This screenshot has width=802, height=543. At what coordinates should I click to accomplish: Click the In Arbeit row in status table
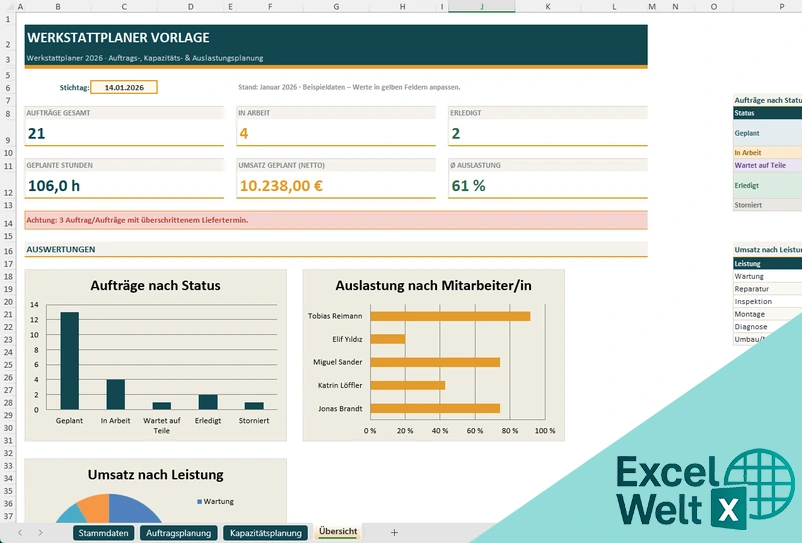point(767,152)
